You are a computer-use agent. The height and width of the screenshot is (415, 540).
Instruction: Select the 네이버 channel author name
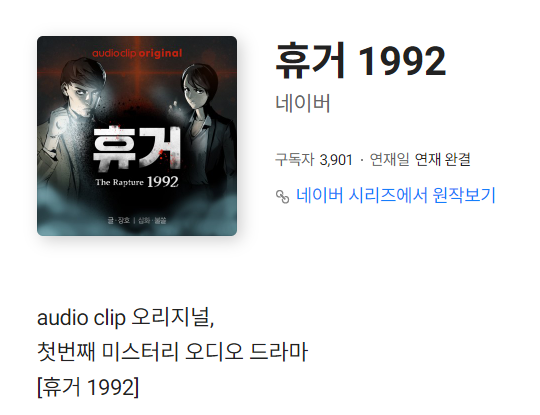tap(303, 103)
